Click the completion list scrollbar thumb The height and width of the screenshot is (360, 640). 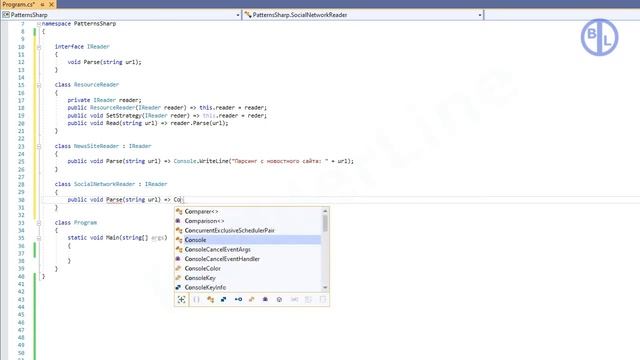pyautogui.click(x=325, y=224)
